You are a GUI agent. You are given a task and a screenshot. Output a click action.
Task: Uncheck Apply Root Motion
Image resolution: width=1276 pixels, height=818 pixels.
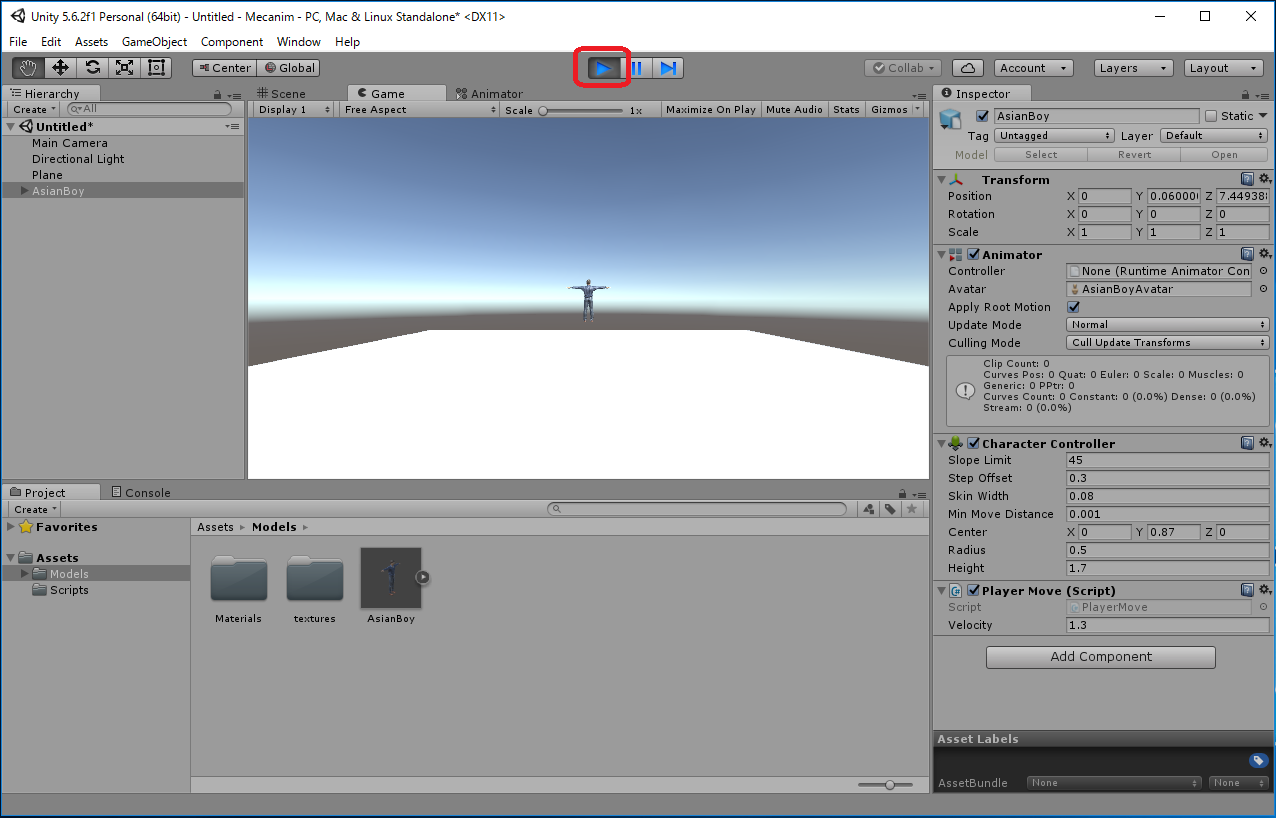(1074, 307)
